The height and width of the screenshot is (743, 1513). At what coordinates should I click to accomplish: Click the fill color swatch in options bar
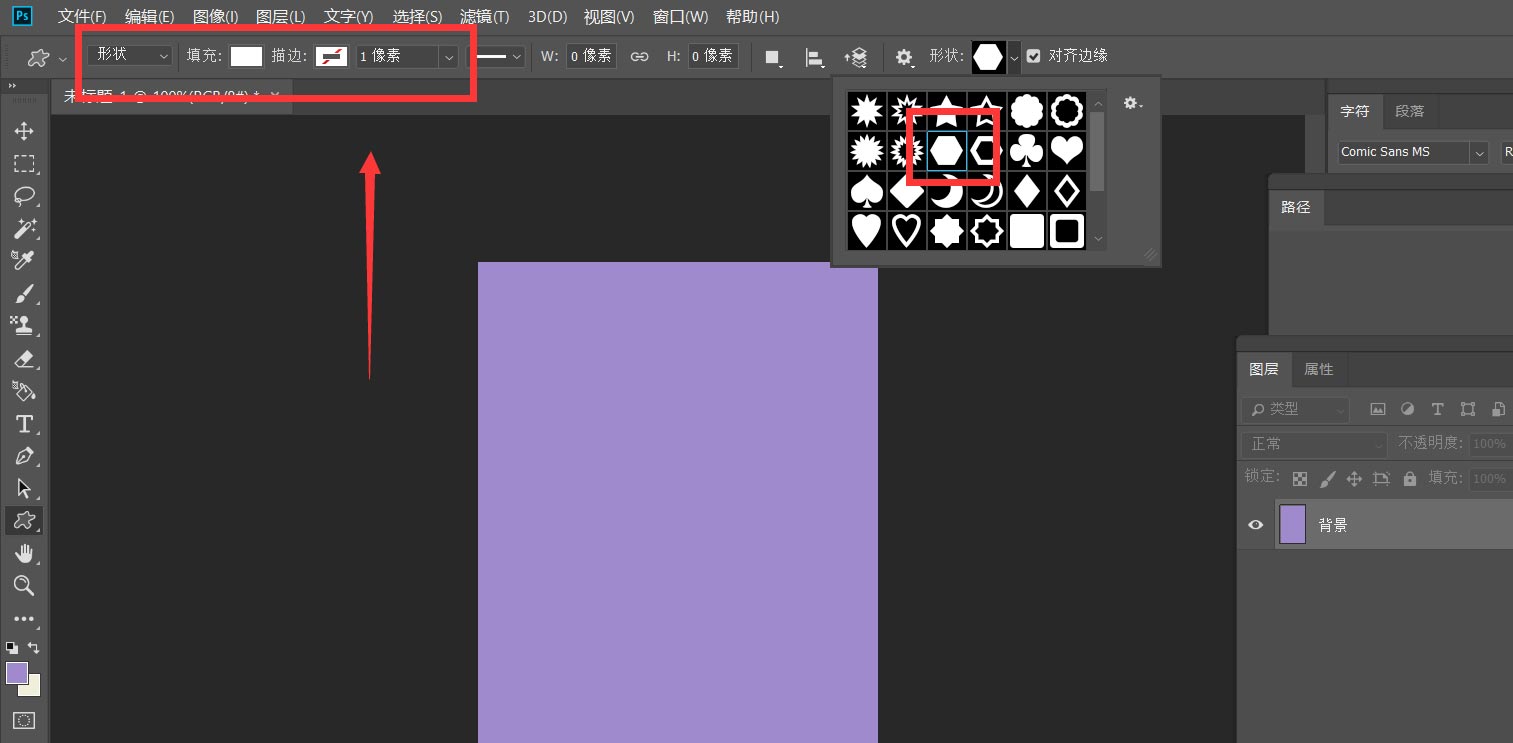click(x=246, y=56)
